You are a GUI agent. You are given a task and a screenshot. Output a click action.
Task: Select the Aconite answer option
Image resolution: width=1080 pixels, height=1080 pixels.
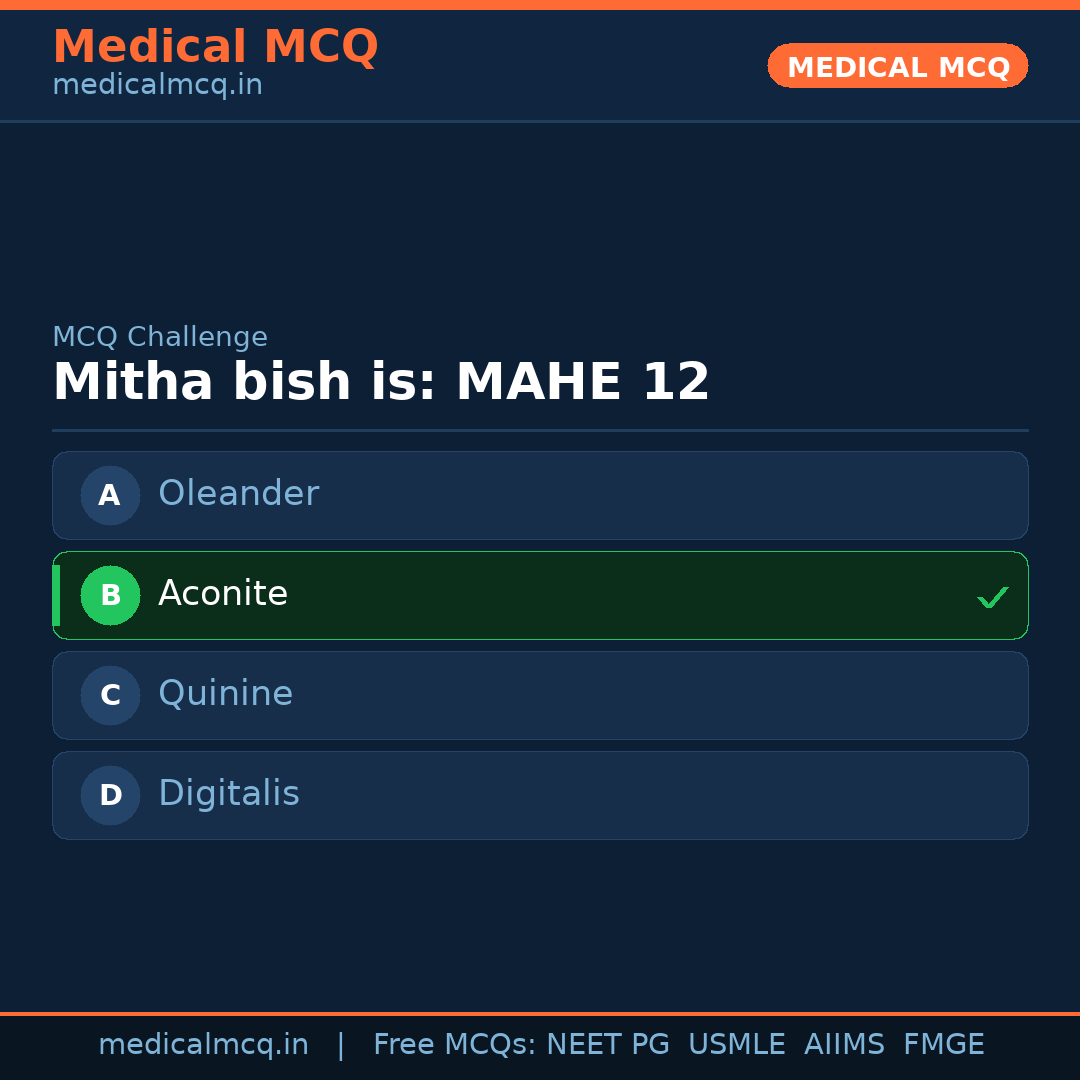(x=540, y=595)
